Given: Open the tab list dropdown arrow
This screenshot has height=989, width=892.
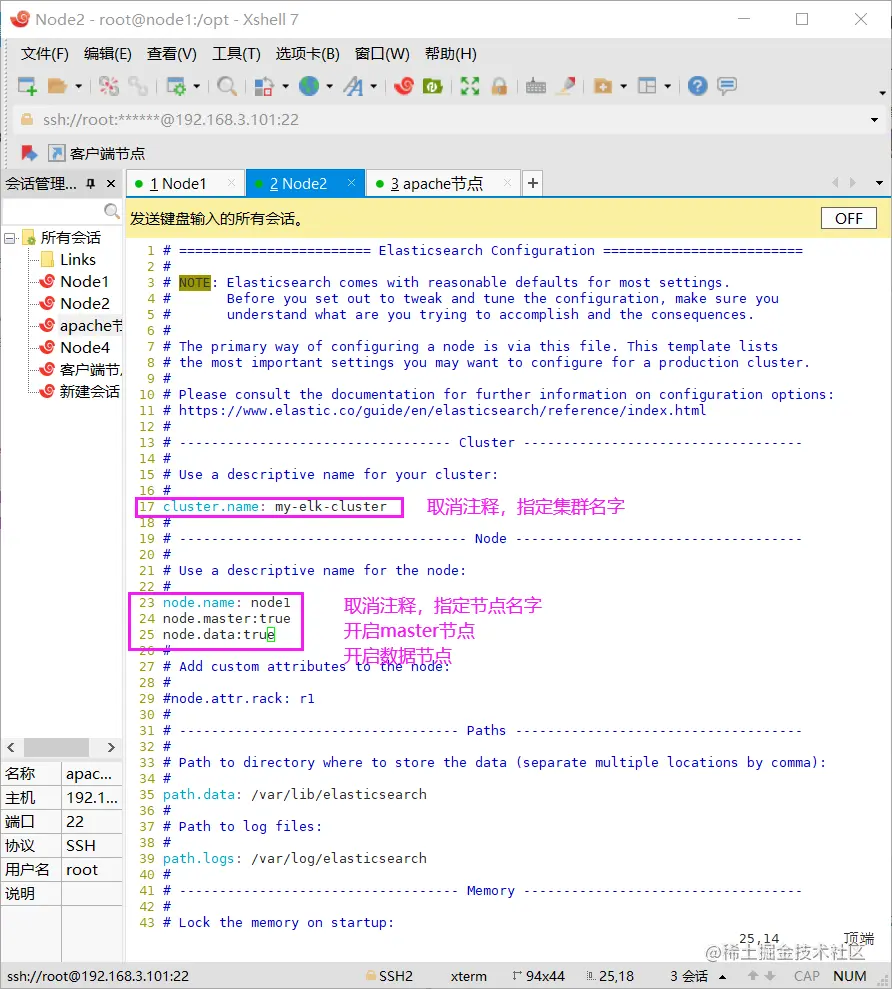Looking at the screenshot, I should (879, 184).
